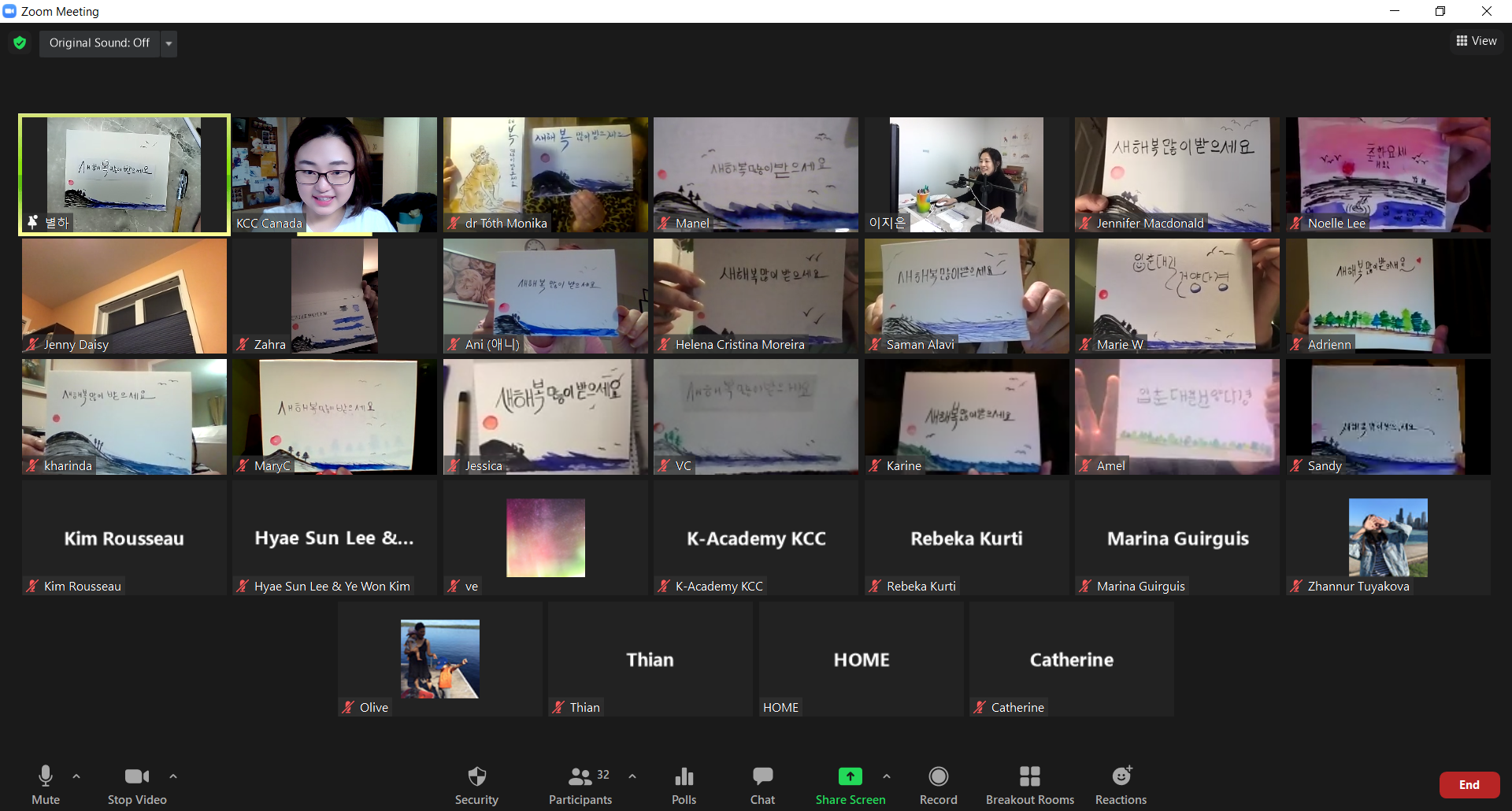Expand the Participants options caret
Screen dimensions: 1512x811
pyautogui.click(x=632, y=776)
